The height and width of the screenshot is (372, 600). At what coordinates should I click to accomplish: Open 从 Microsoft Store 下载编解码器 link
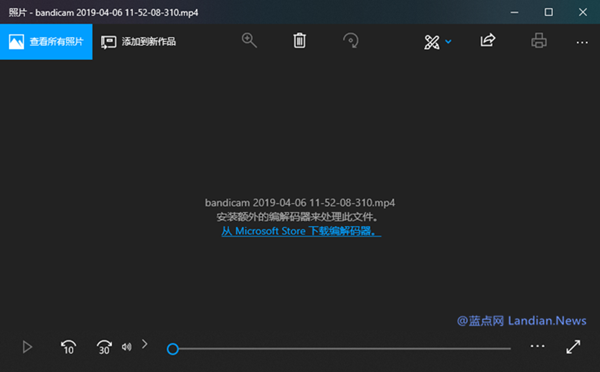pos(301,231)
